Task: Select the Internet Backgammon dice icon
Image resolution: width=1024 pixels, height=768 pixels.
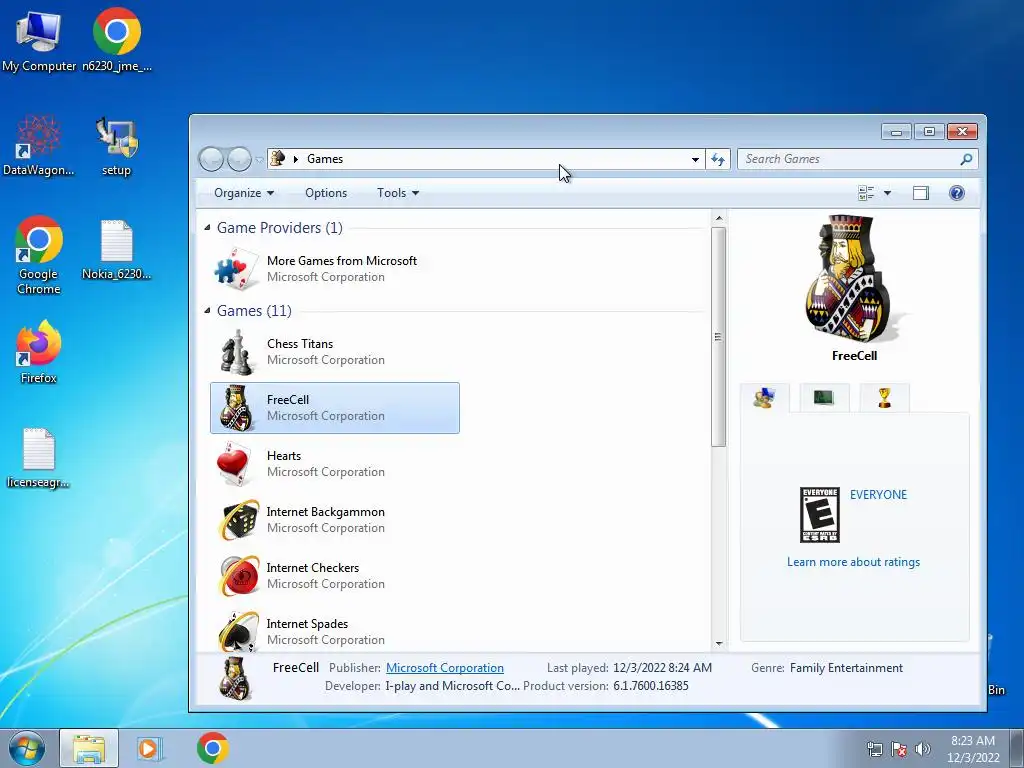Action: pos(238,520)
